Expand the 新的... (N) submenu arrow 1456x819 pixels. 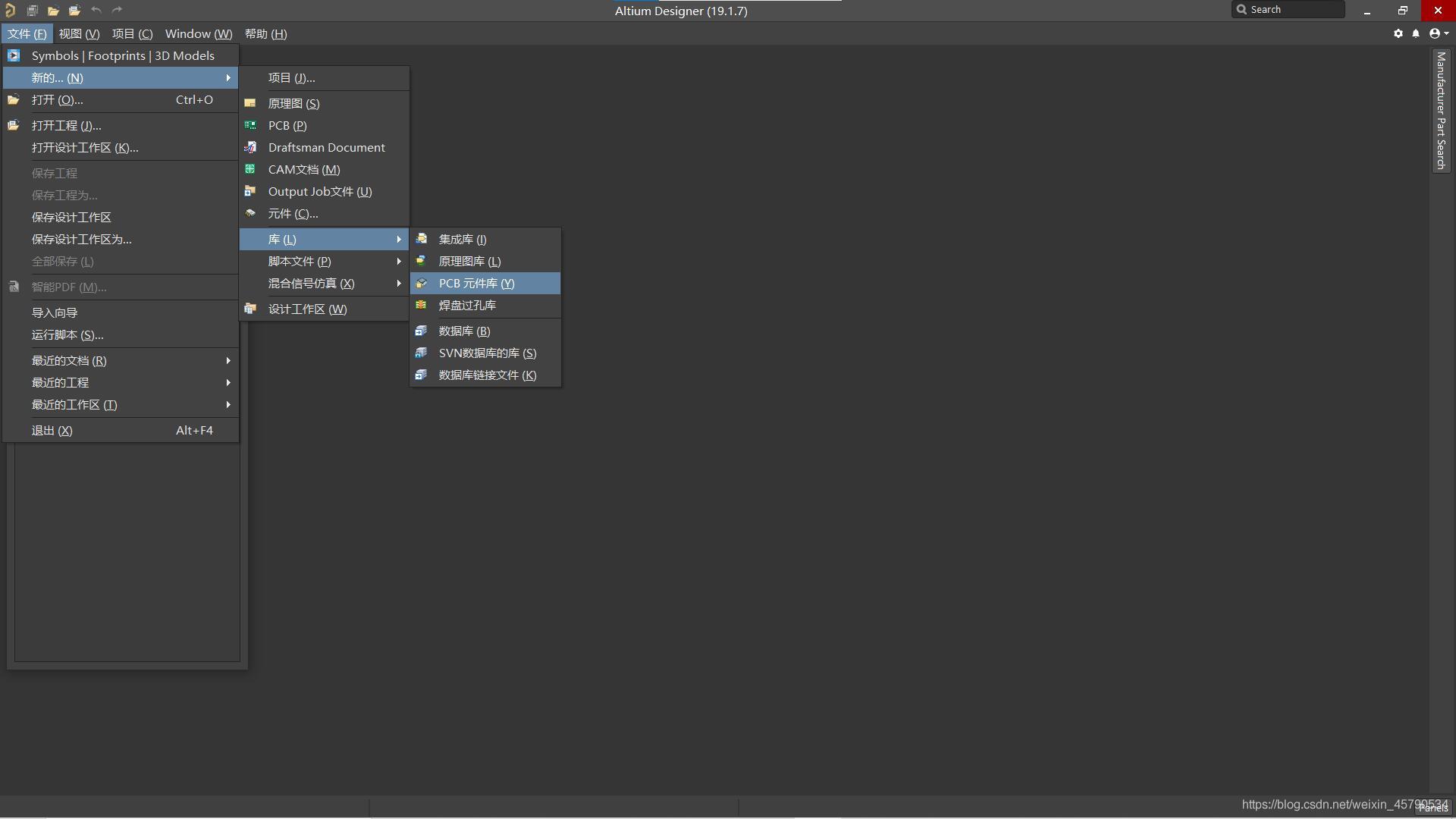pos(227,77)
